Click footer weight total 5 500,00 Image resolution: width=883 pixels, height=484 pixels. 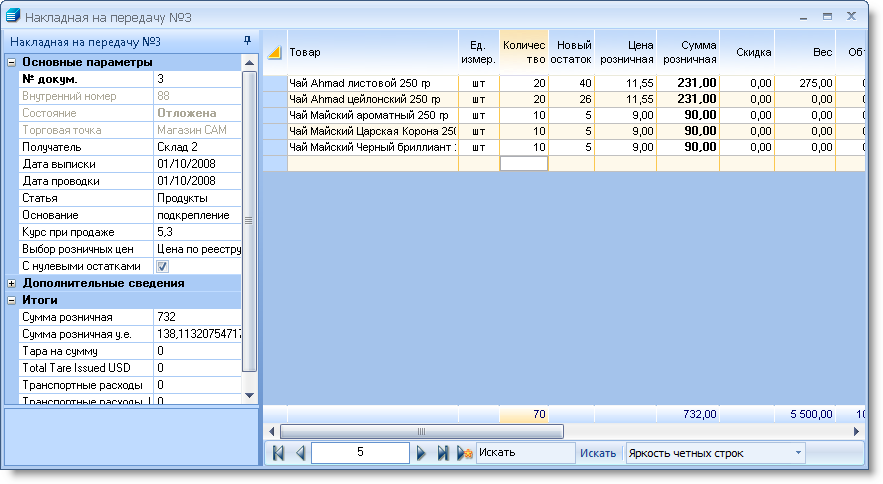805,414
